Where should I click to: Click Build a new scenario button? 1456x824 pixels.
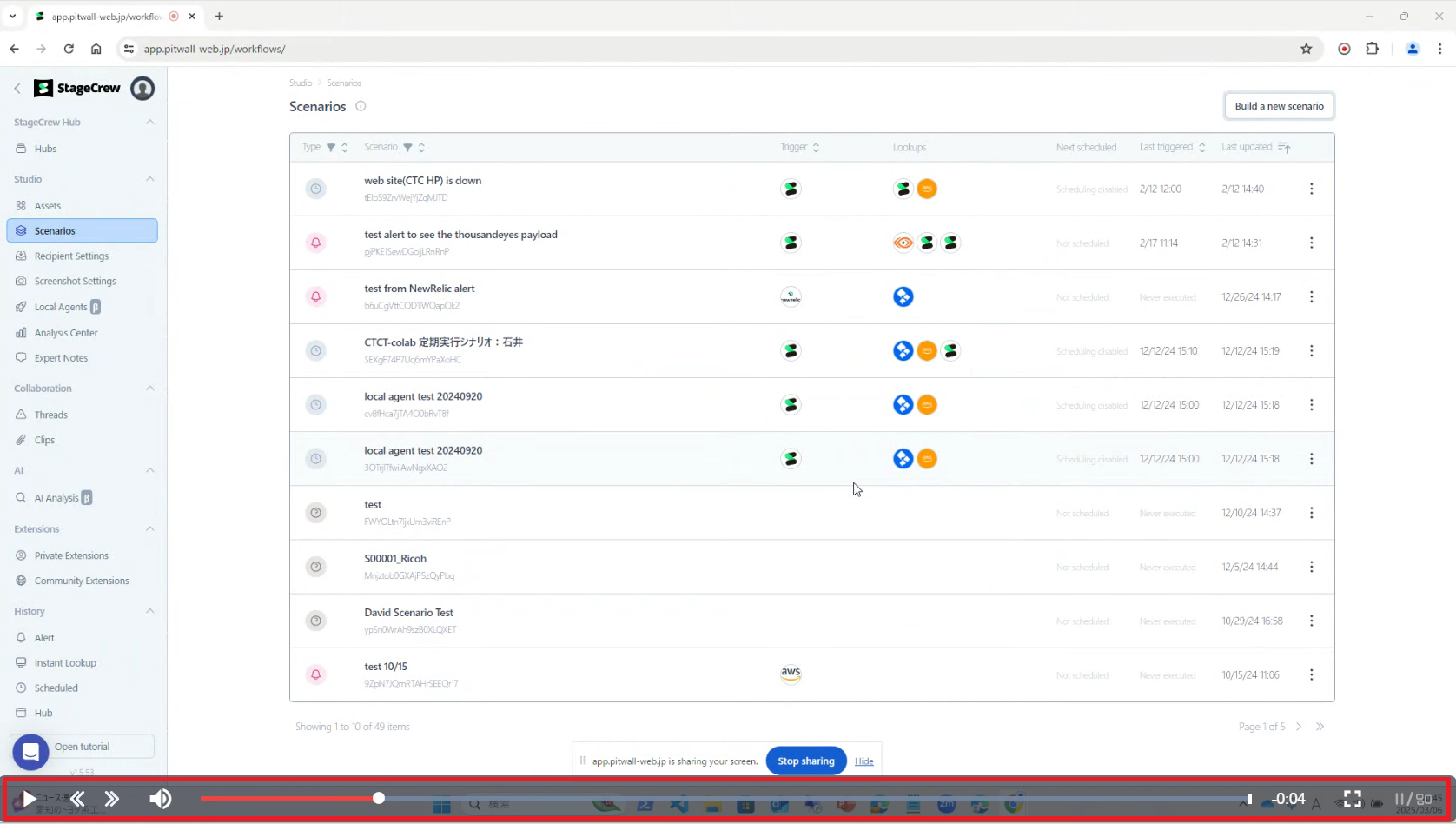(1279, 106)
